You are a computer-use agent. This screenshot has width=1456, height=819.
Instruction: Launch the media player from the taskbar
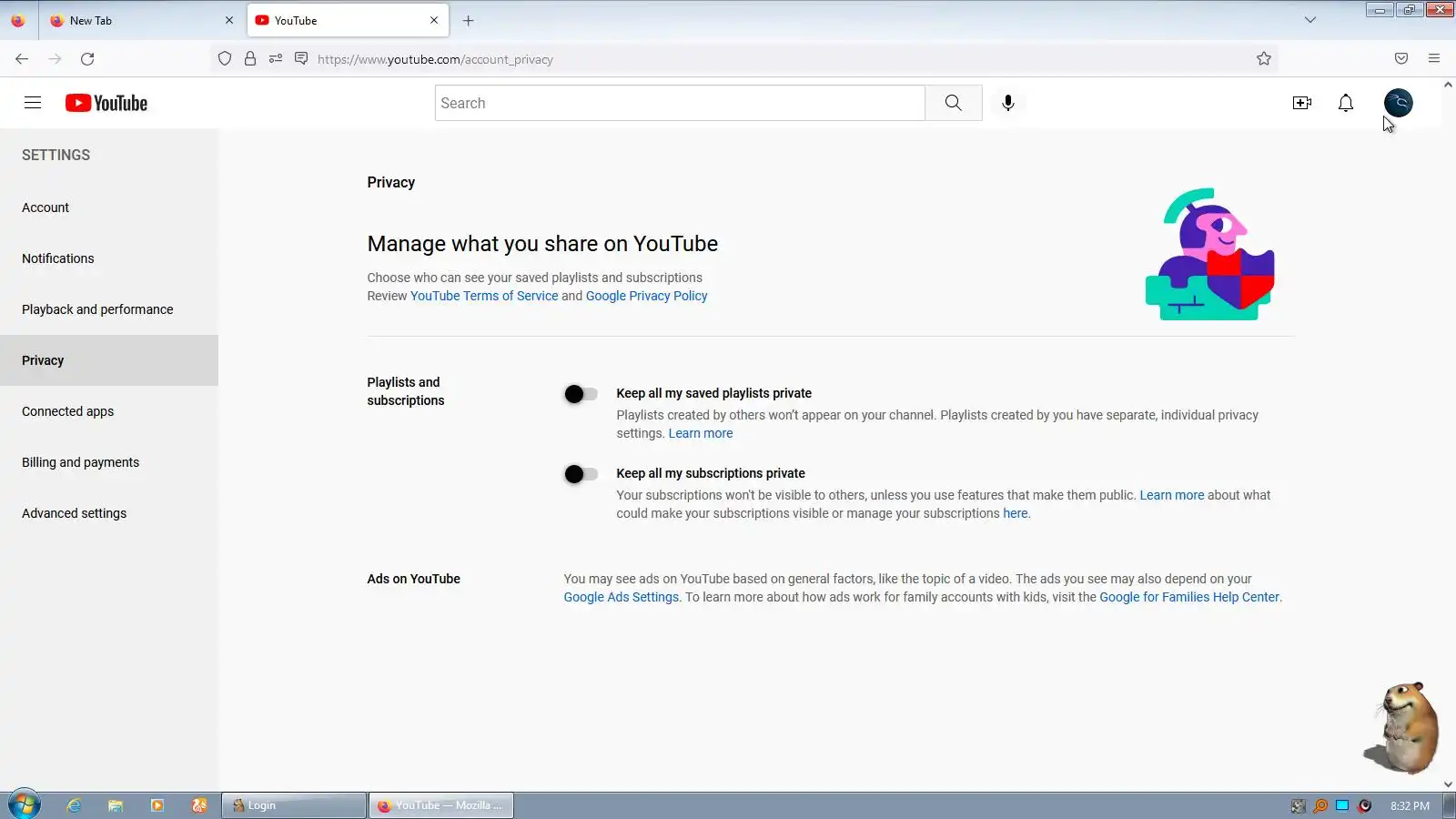[157, 805]
